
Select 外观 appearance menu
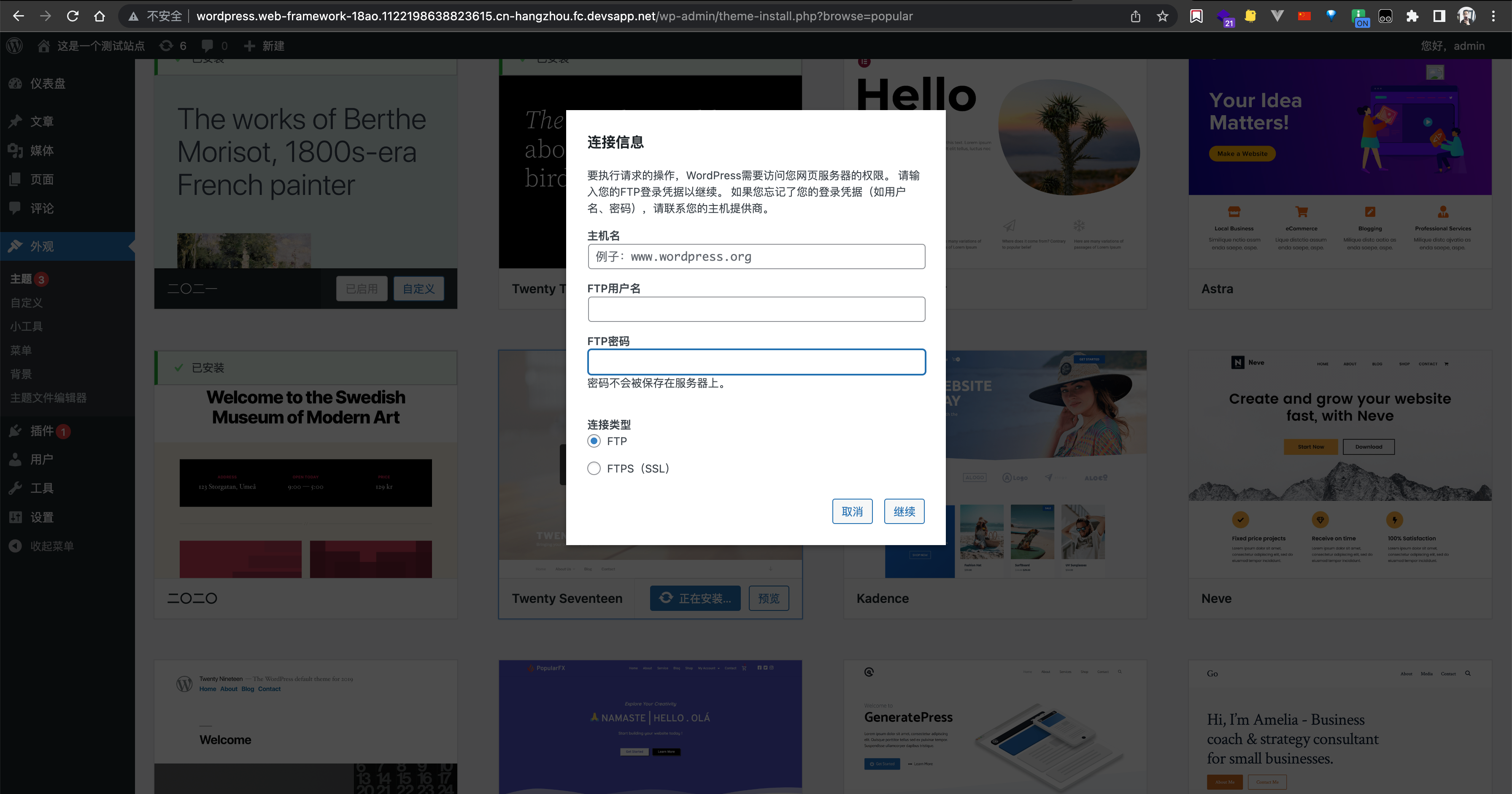[67, 246]
